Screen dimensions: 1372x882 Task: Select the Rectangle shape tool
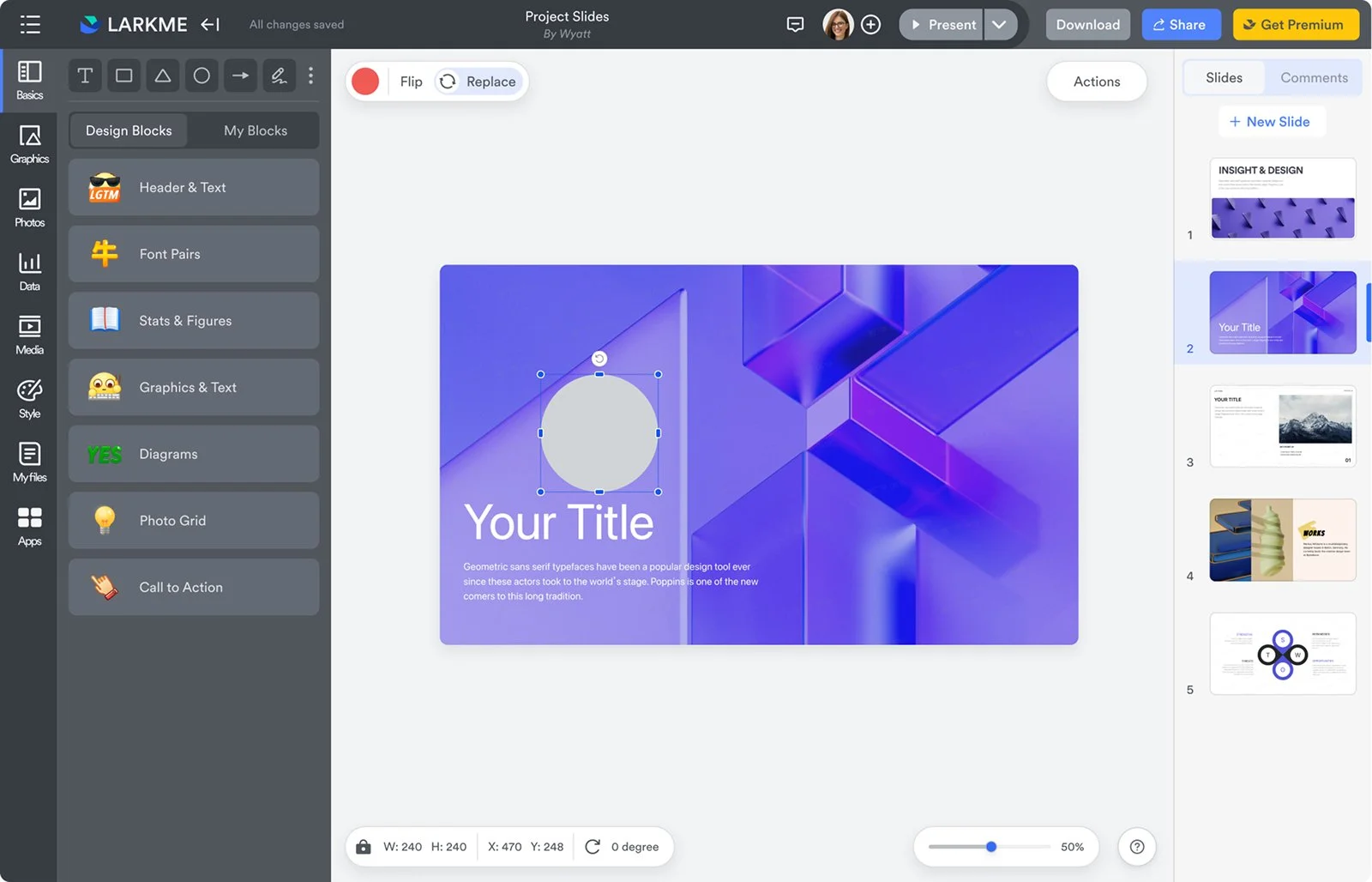point(123,76)
